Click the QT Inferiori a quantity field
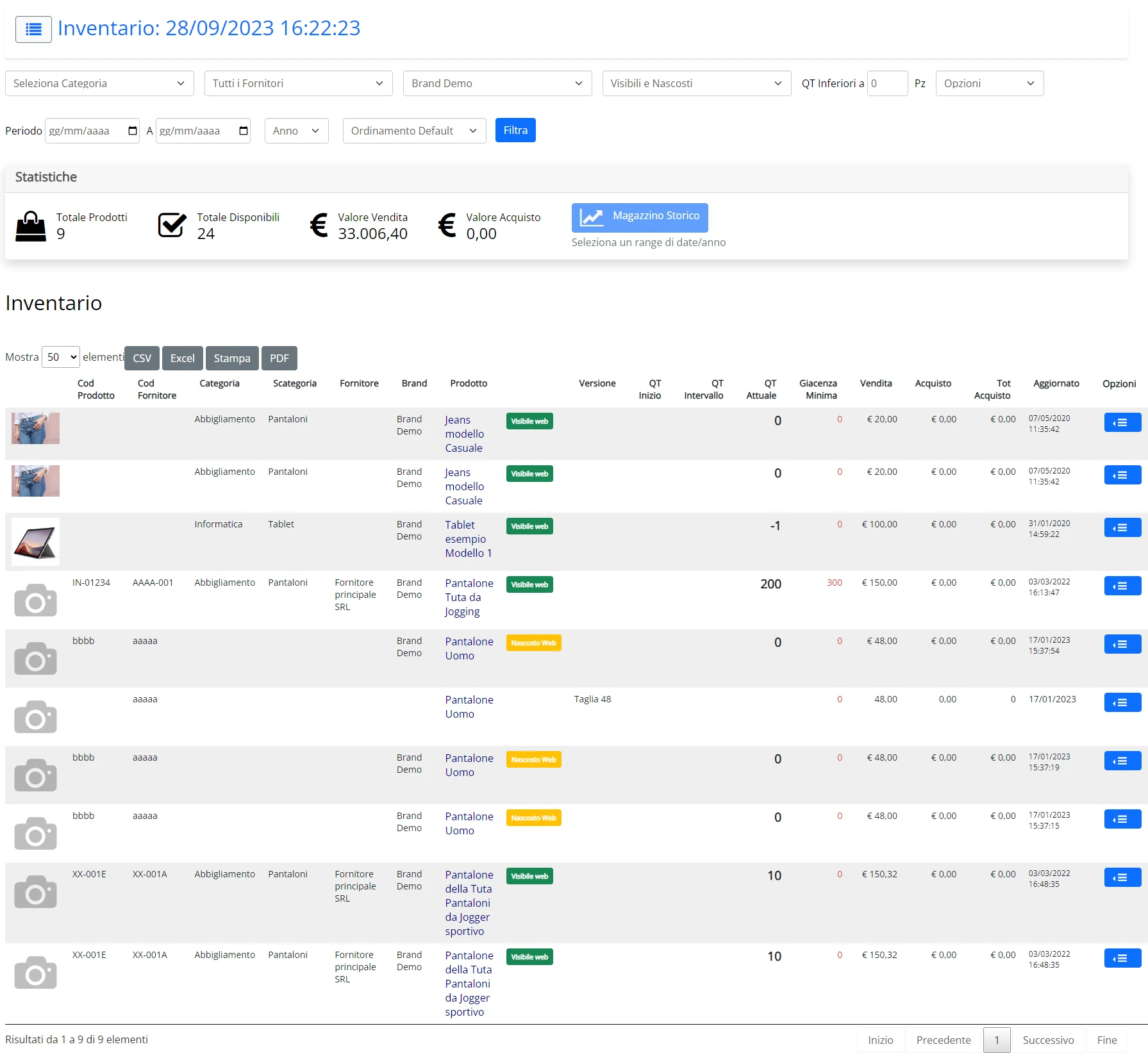The width and height of the screenshot is (1148, 1058). pyautogui.click(x=887, y=83)
